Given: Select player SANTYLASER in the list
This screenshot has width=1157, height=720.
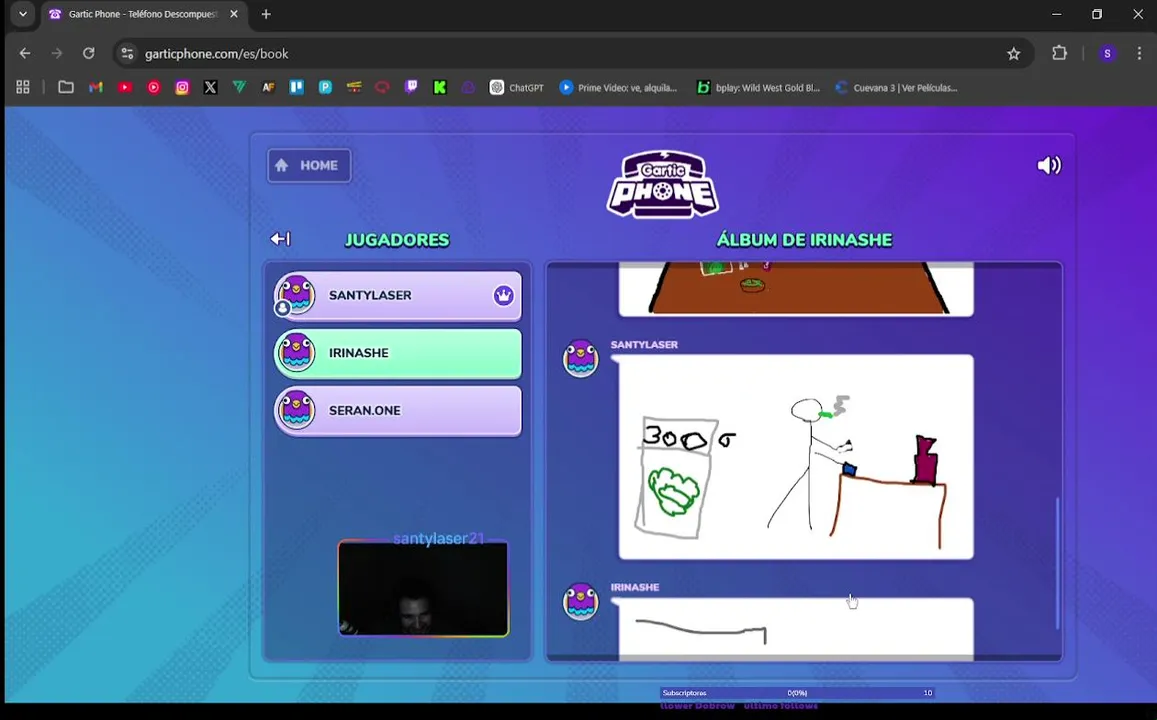Looking at the screenshot, I should [x=398, y=295].
